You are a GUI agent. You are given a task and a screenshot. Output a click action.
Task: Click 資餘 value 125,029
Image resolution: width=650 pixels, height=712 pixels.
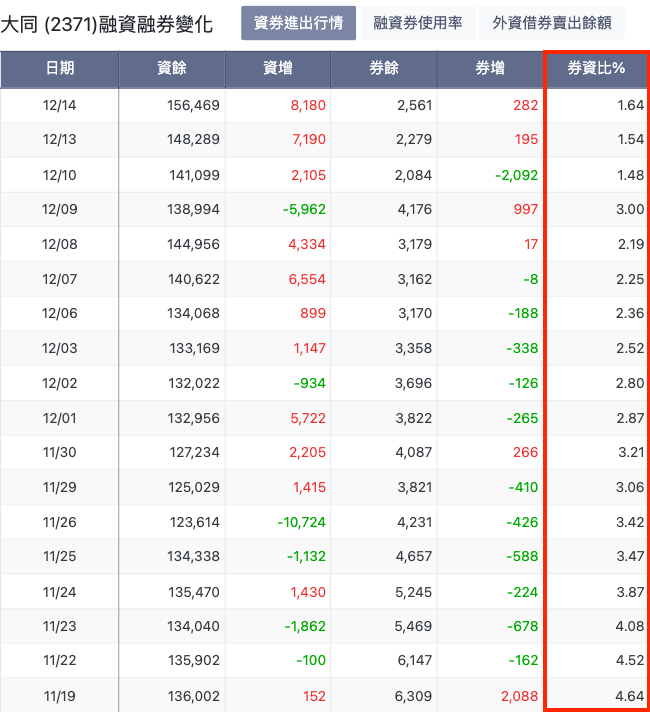pyautogui.click(x=194, y=487)
